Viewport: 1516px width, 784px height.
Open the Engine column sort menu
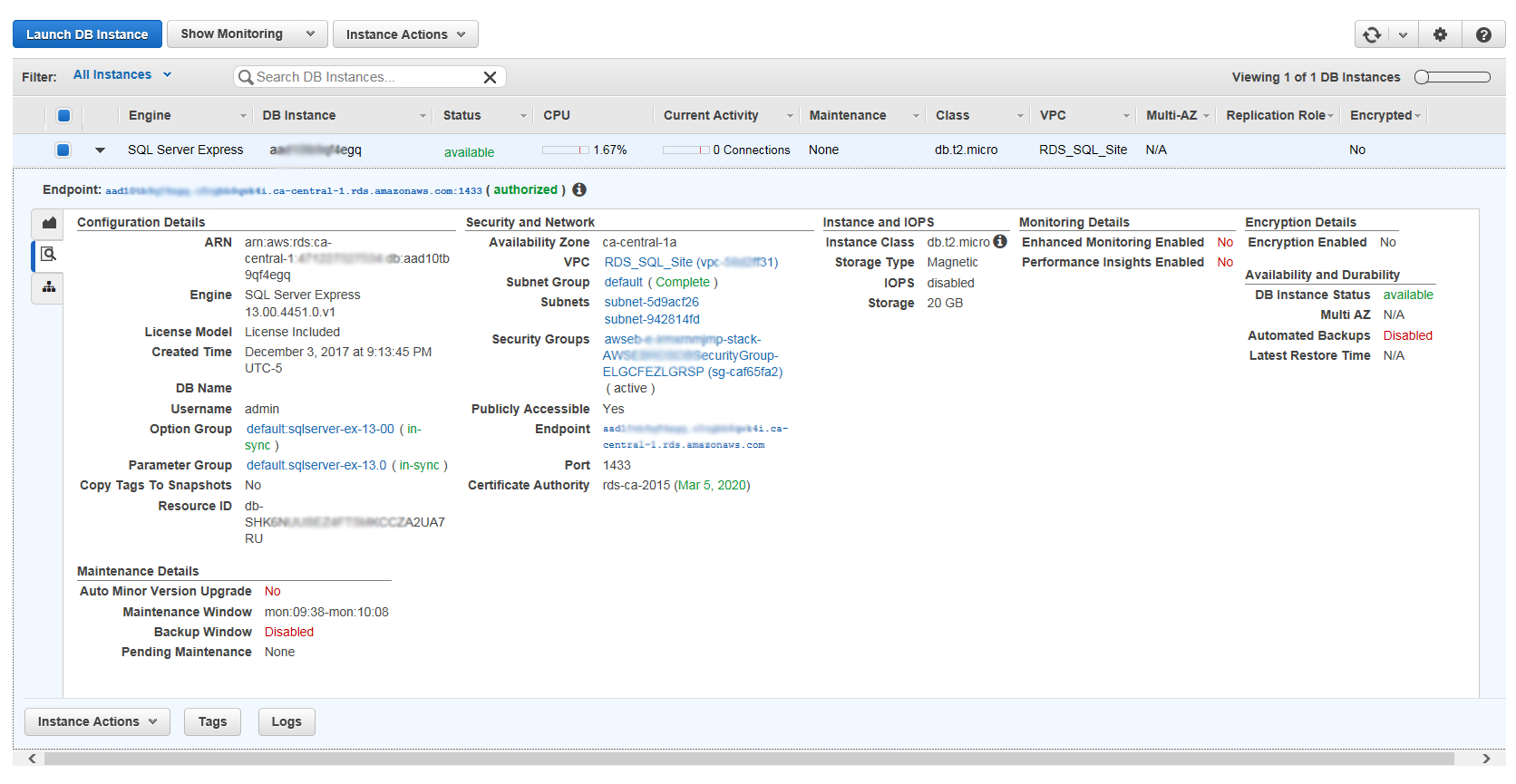click(x=243, y=116)
